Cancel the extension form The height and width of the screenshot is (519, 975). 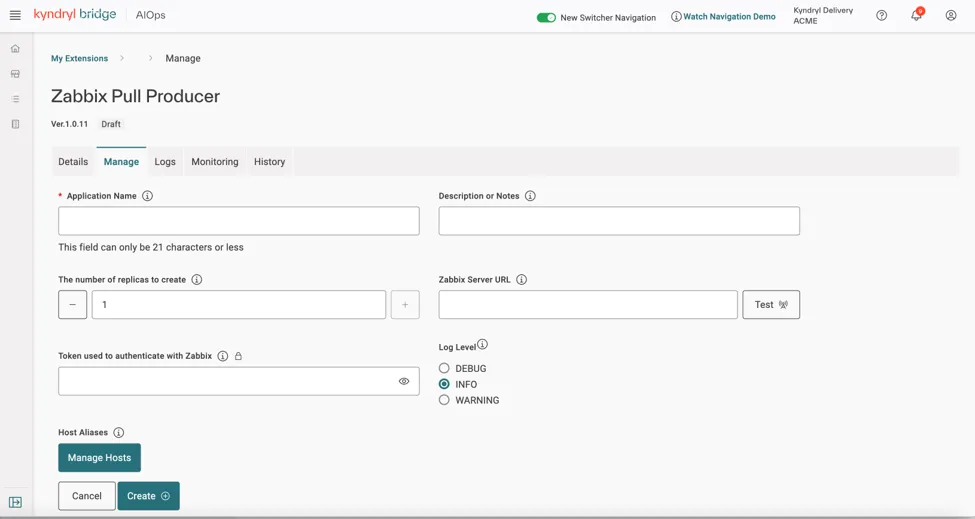click(x=87, y=496)
